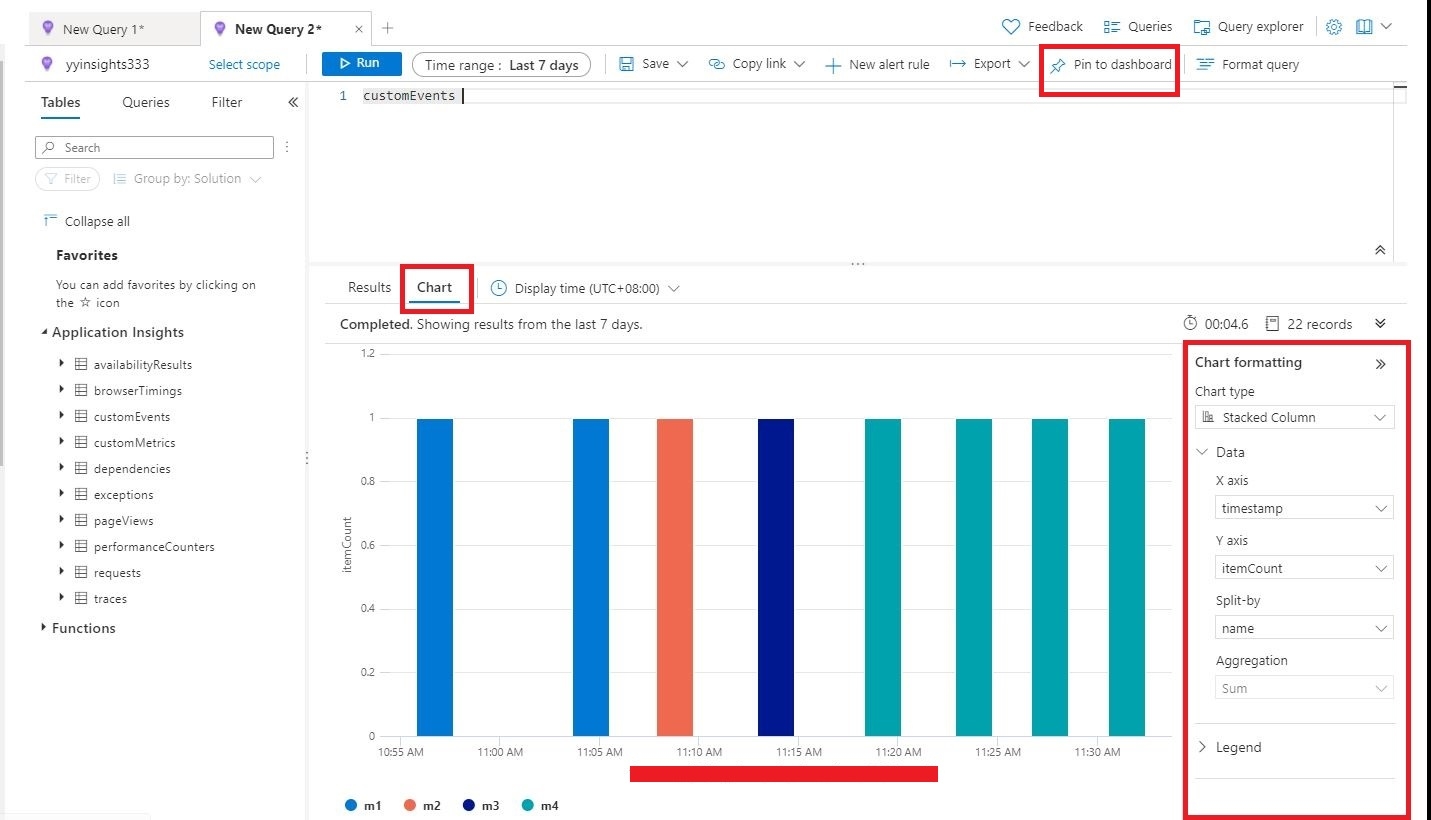This screenshot has width=1431, height=820.
Task: Click the customEvents query text in editor
Action: pyautogui.click(x=409, y=96)
